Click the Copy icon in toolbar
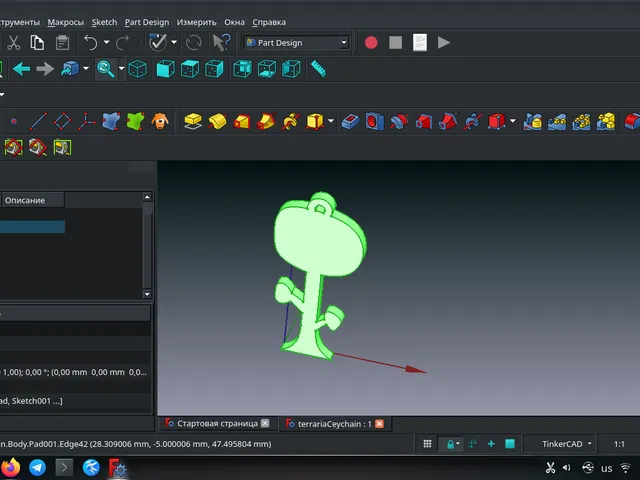The width and height of the screenshot is (640, 480). click(37, 42)
